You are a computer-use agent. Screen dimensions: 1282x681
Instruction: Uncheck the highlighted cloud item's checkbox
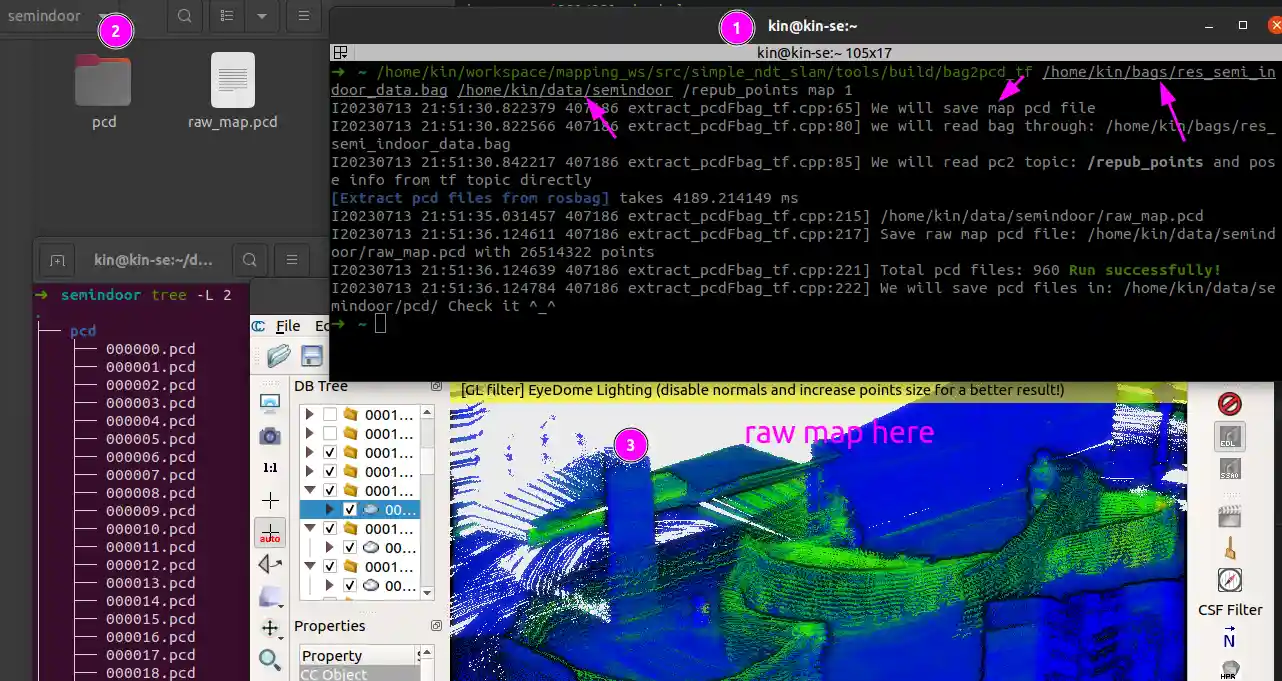click(x=350, y=510)
